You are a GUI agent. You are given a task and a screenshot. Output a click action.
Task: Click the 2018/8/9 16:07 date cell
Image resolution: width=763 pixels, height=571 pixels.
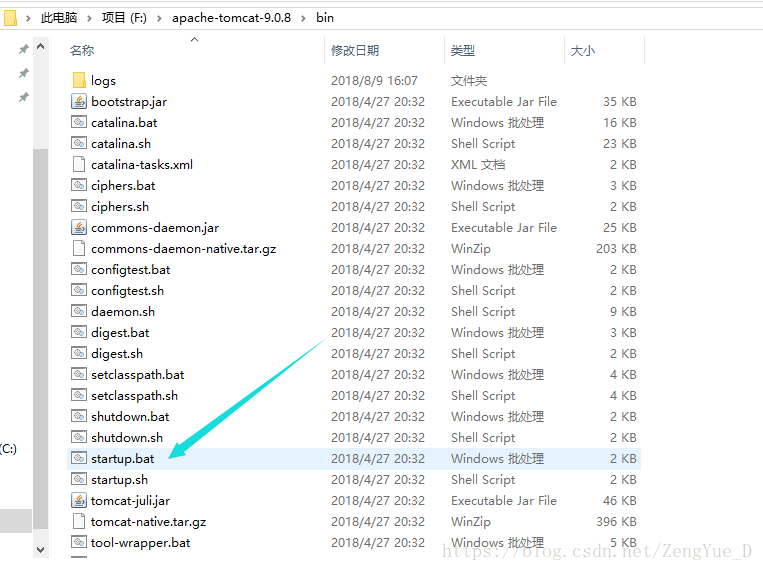coord(374,80)
